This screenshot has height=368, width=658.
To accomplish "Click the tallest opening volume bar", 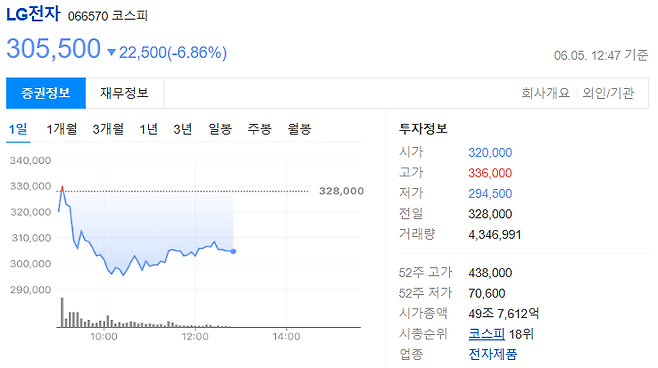I will click(62, 313).
